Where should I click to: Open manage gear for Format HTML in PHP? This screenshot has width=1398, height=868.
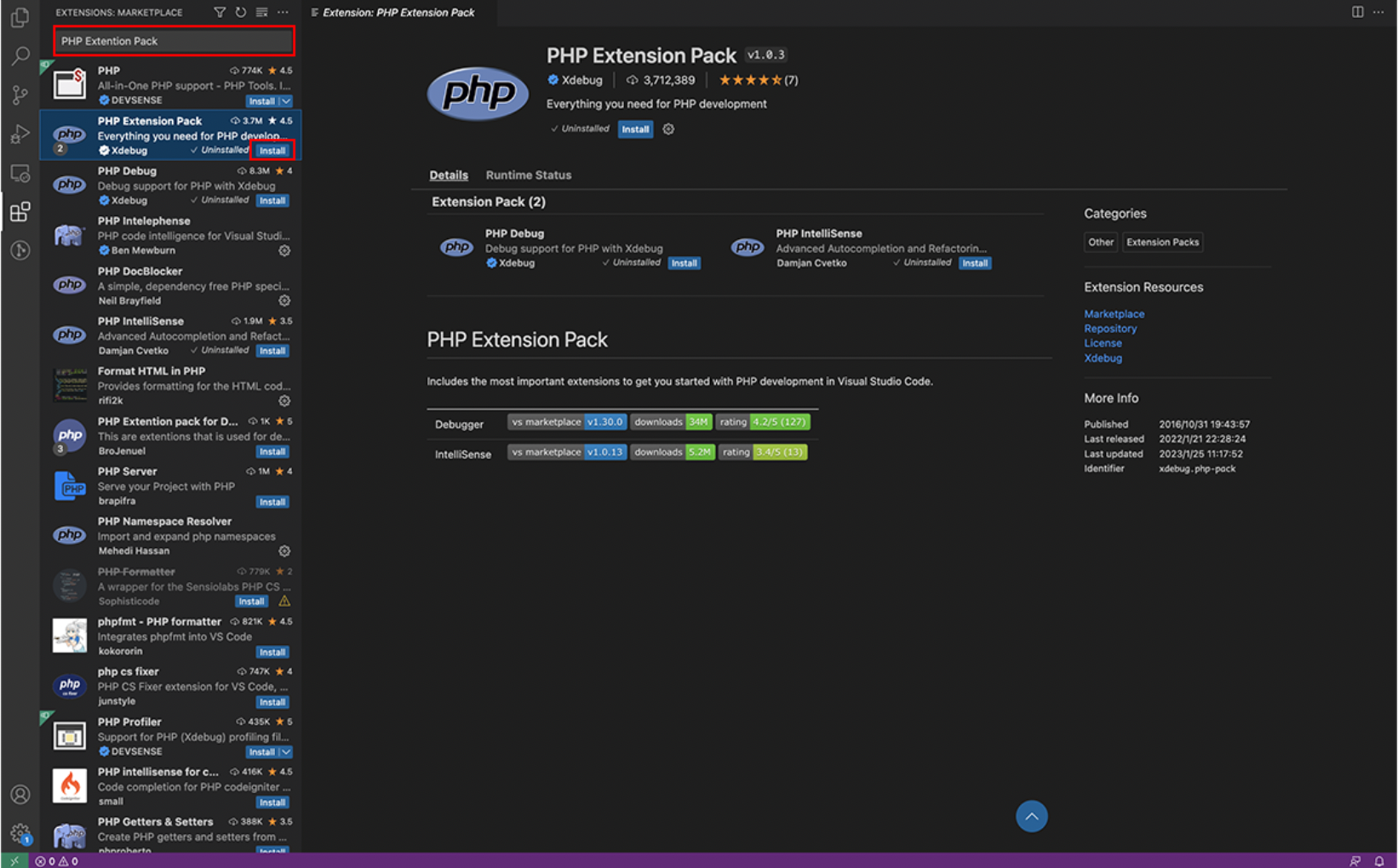[x=284, y=401]
